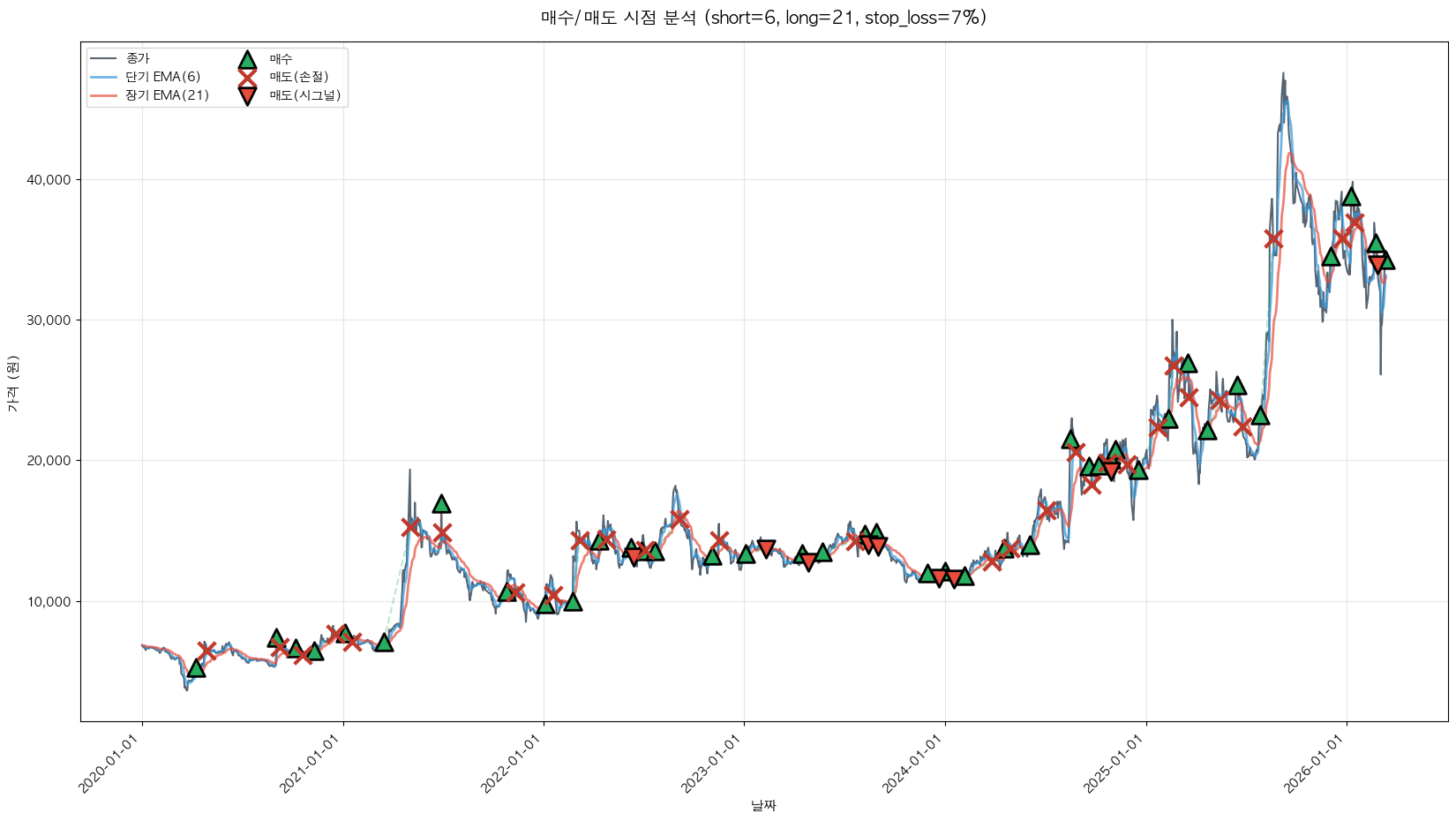The image size is (1456, 821).
Task: Select the stop-loss X just before 2025 peak
Action: [x=1272, y=238]
